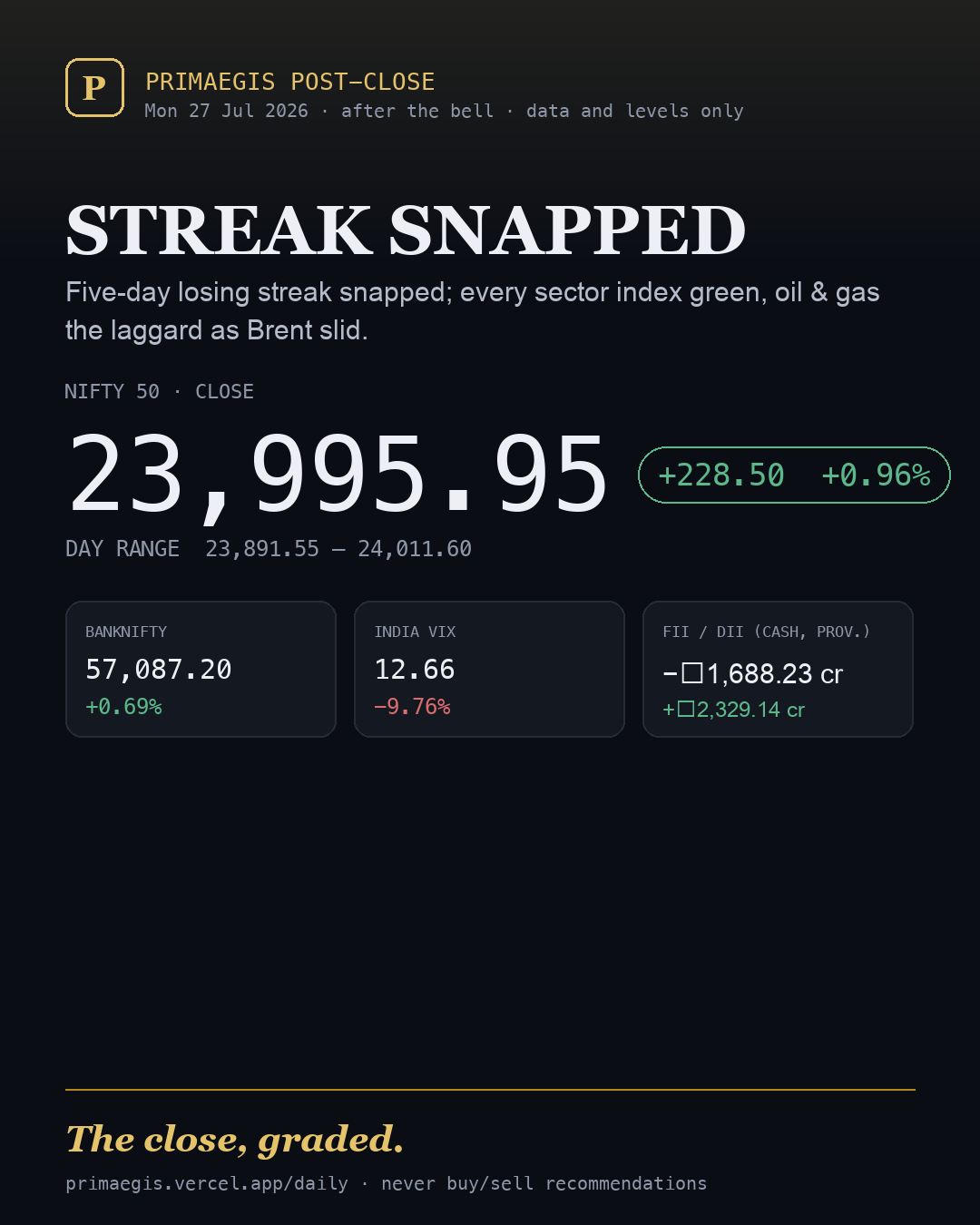This screenshot has height=1225, width=980.
Task: Open the primaegis.vercel.app/daily link
Action: pyautogui.click(x=207, y=1183)
